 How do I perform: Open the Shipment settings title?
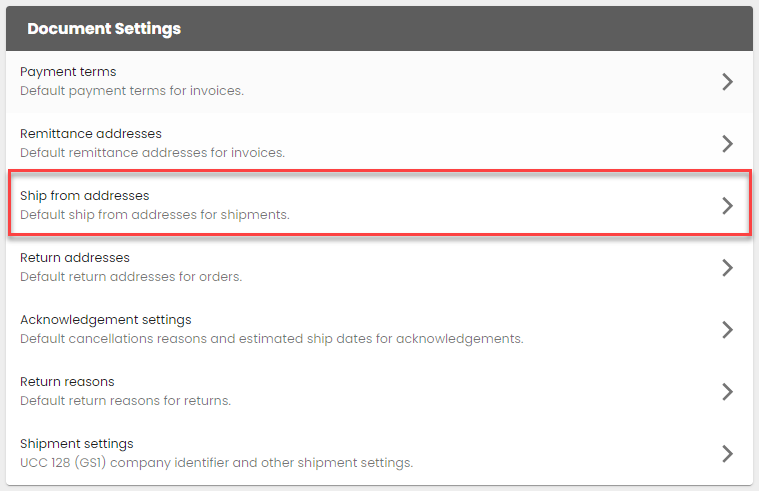click(x=77, y=444)
